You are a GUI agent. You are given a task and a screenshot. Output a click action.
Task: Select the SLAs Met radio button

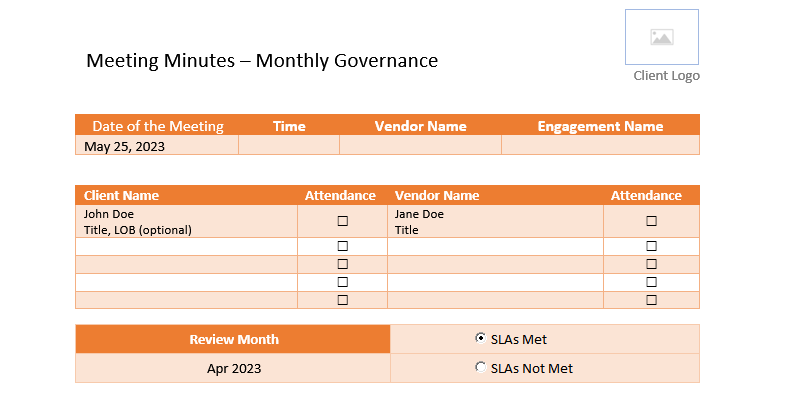(480, 338)
